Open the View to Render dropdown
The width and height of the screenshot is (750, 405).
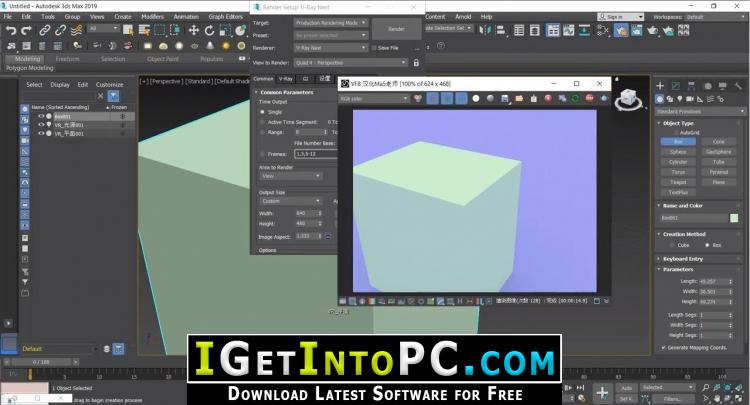[x=351, y=63]
